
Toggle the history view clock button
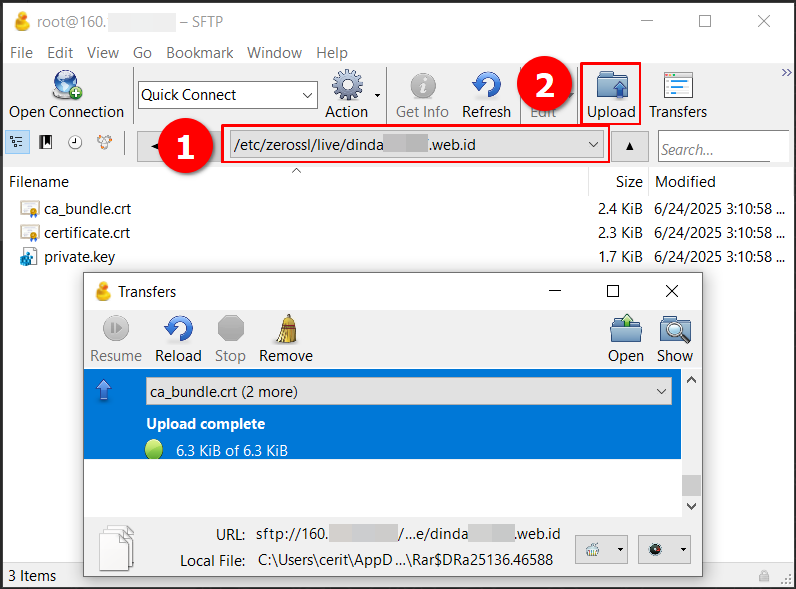(75, 143)
